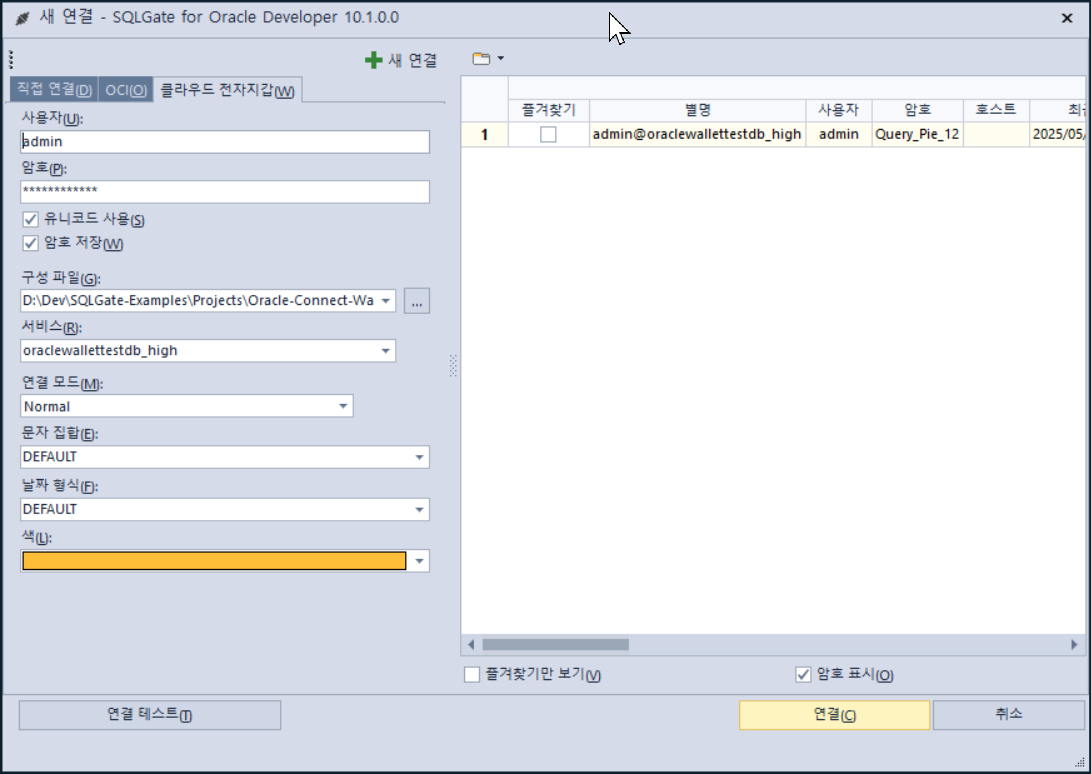The height and width of the screenshot is (774, 1091).
Task: Click the 새 연결 toolbar button label
Action: 413,61
